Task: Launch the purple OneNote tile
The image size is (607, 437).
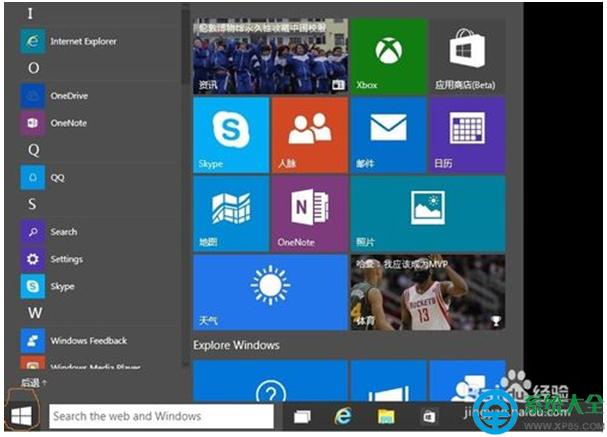Action: (x=310, y=214)
